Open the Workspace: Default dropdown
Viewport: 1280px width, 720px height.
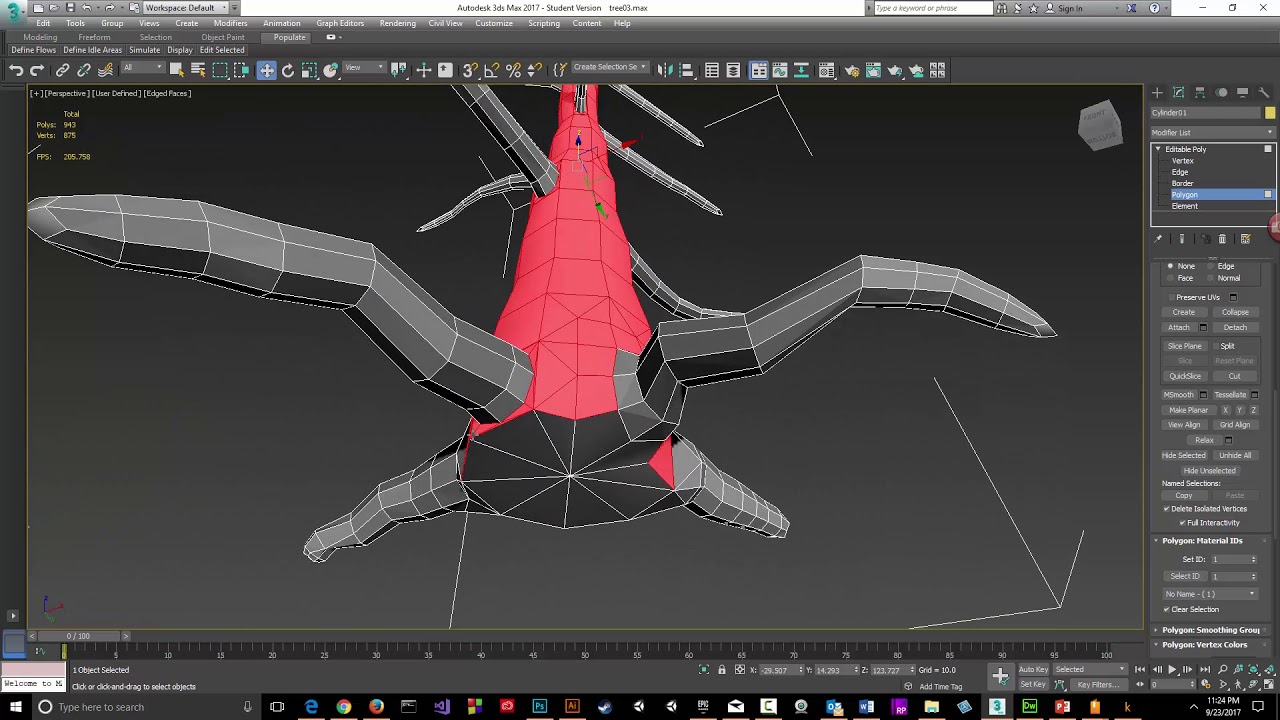coord(186,8)
